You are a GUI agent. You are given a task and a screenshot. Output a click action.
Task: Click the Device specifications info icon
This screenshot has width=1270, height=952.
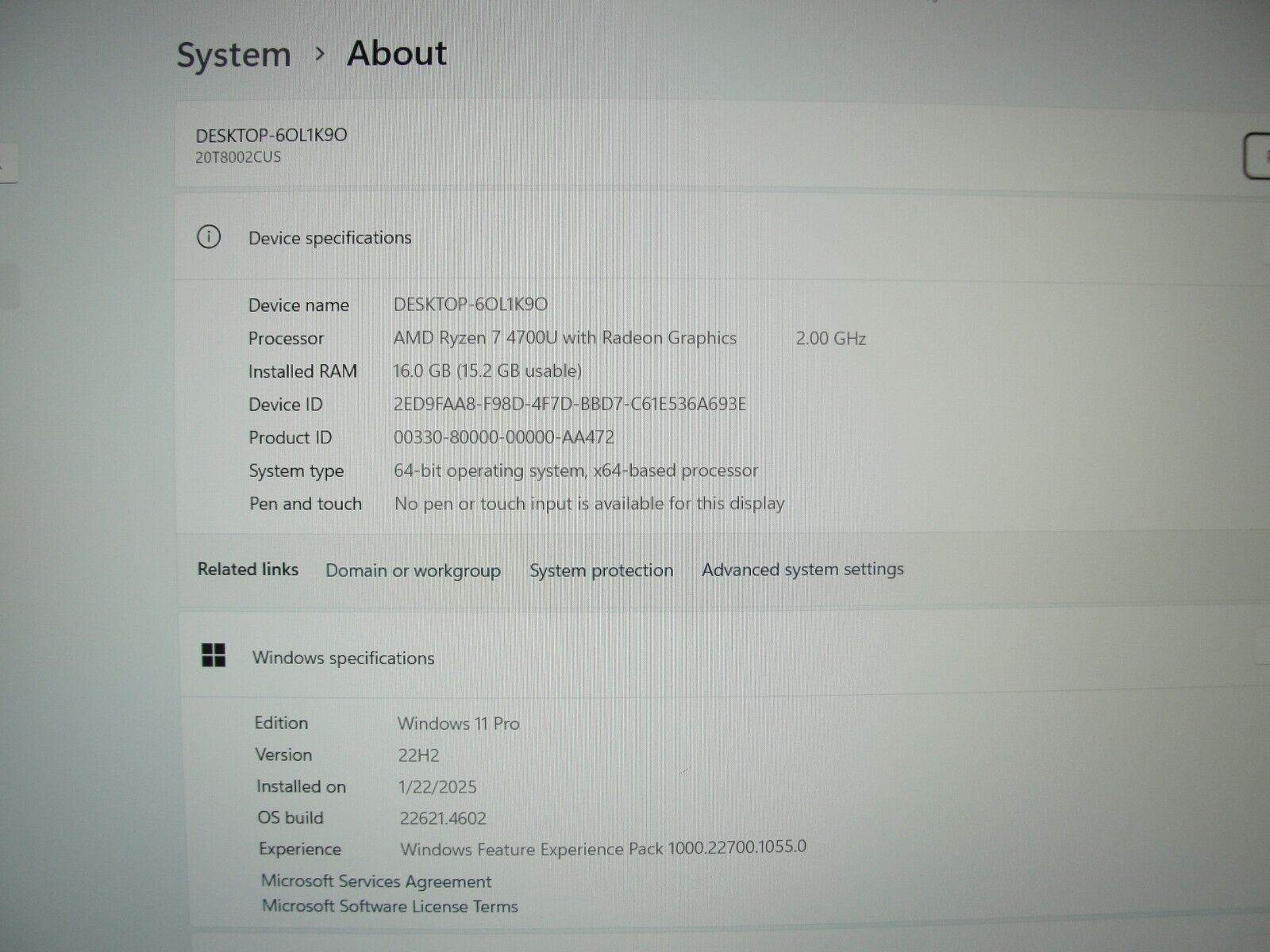pos(210,236)
